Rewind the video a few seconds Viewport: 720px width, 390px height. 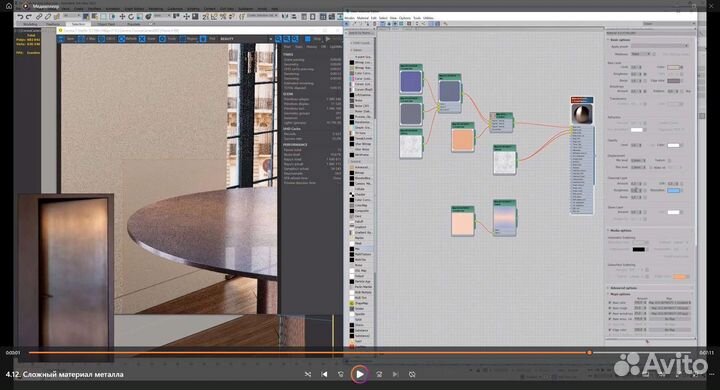pos(341,374)
